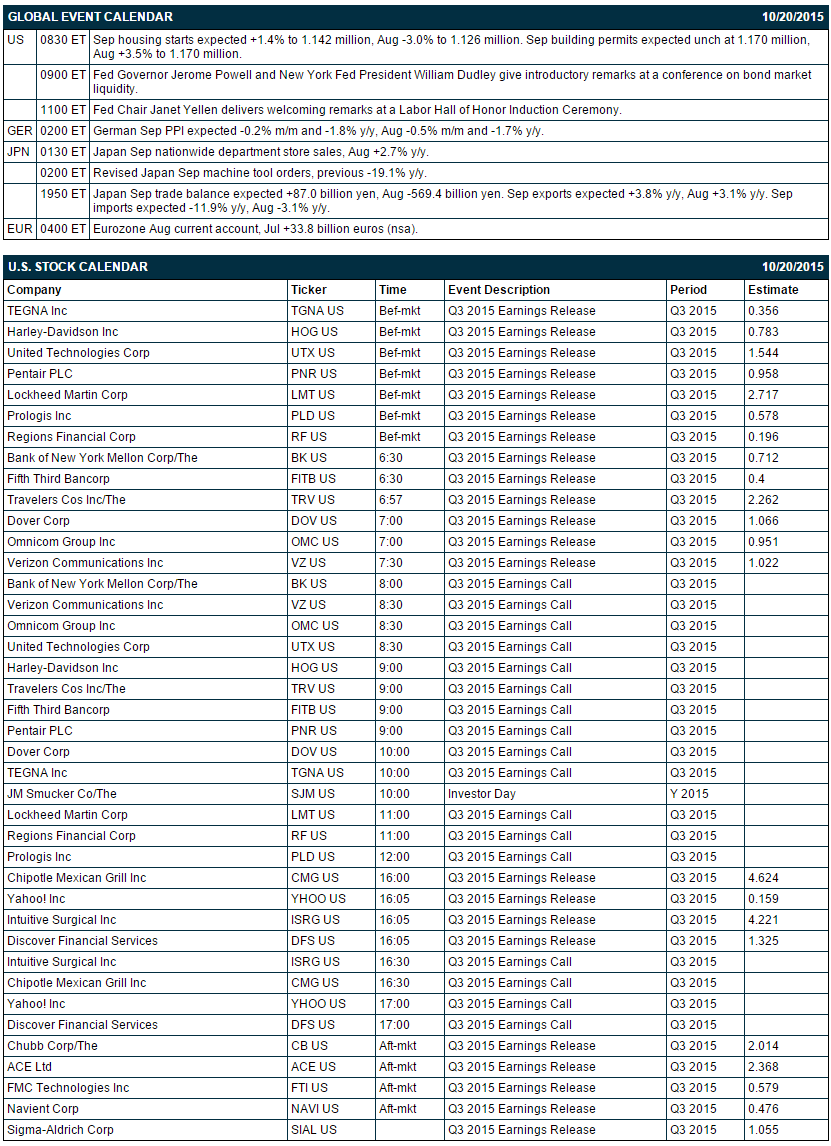The width and height of the screenshot is (831, 1146).
Task: Select TEGNA Inc in first row
Action: 37,311
